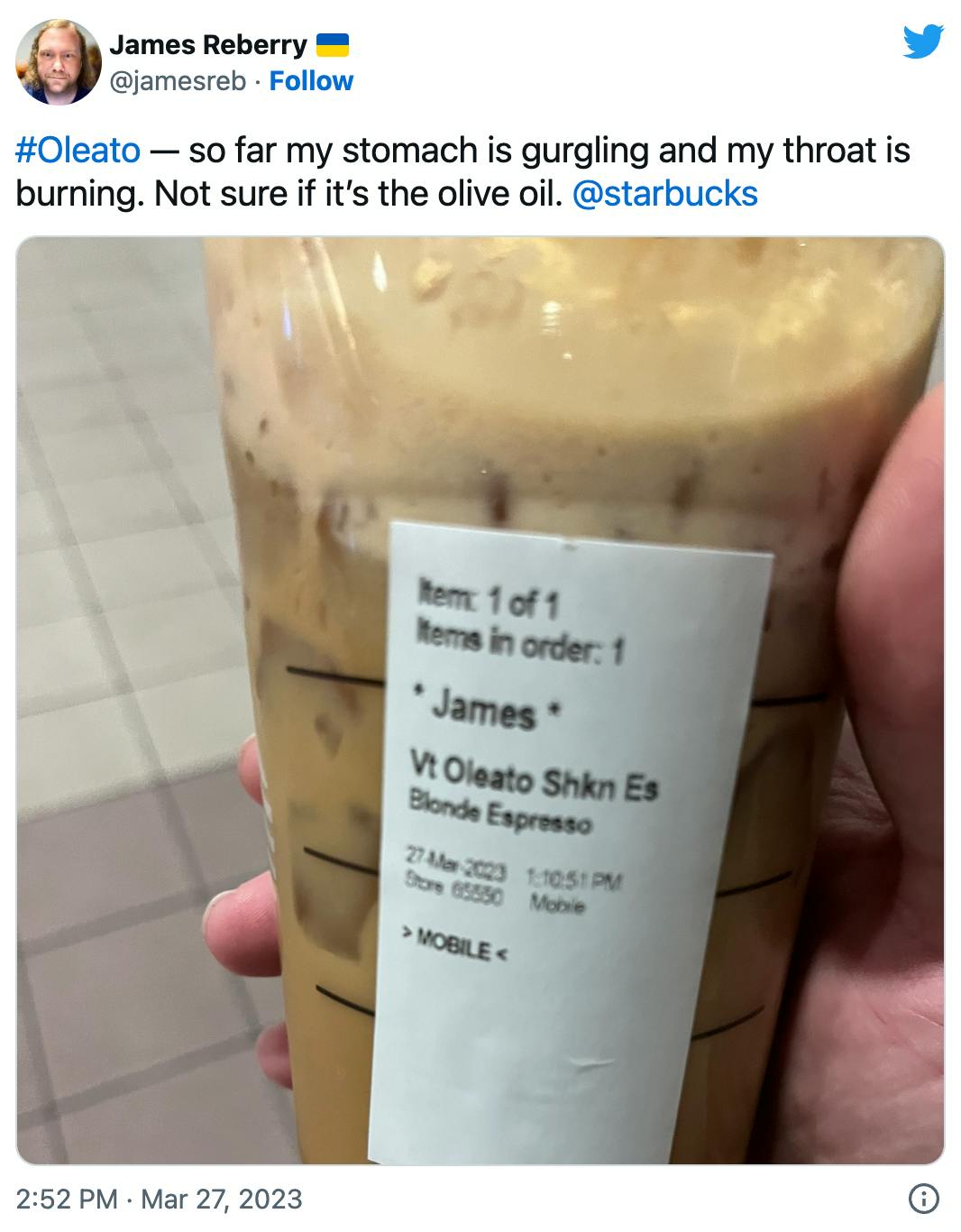Image resolution: width=961 pixels, height=1232 pixels.
Task: Open the #Oleato hashtag
Action: point(78,150)
